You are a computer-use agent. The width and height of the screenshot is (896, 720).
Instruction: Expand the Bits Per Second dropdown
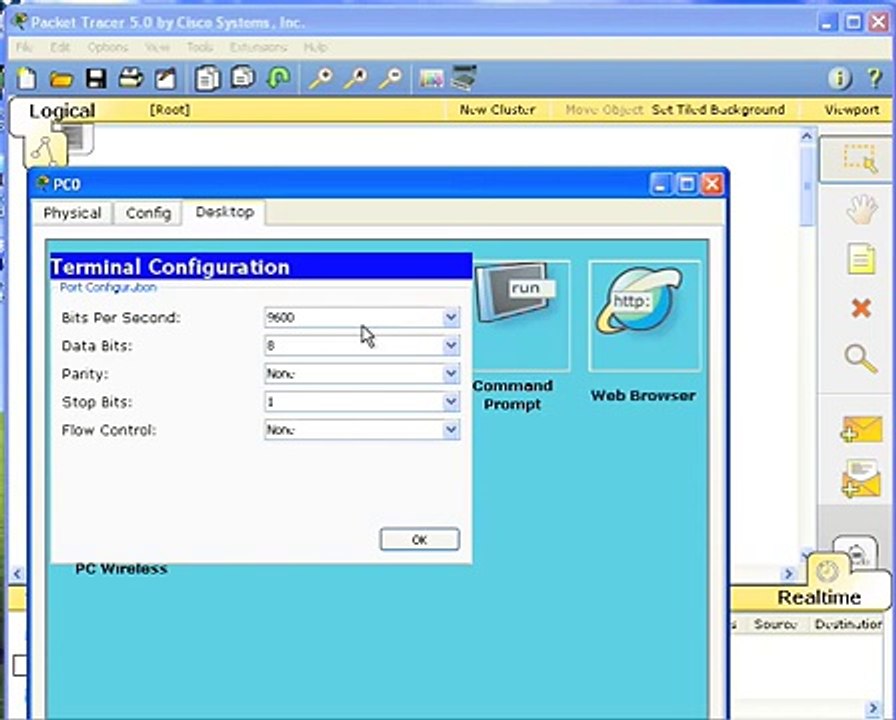pos(451,317)
